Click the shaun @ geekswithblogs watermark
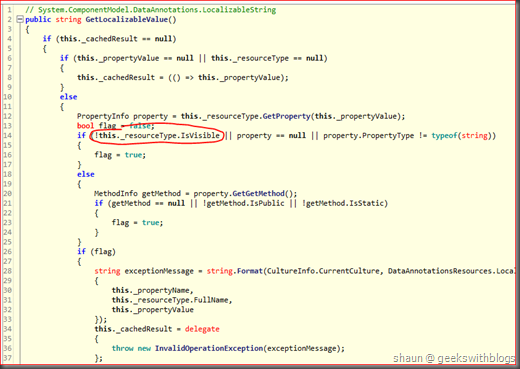520x369 pixels. click(x=454, y=358)
